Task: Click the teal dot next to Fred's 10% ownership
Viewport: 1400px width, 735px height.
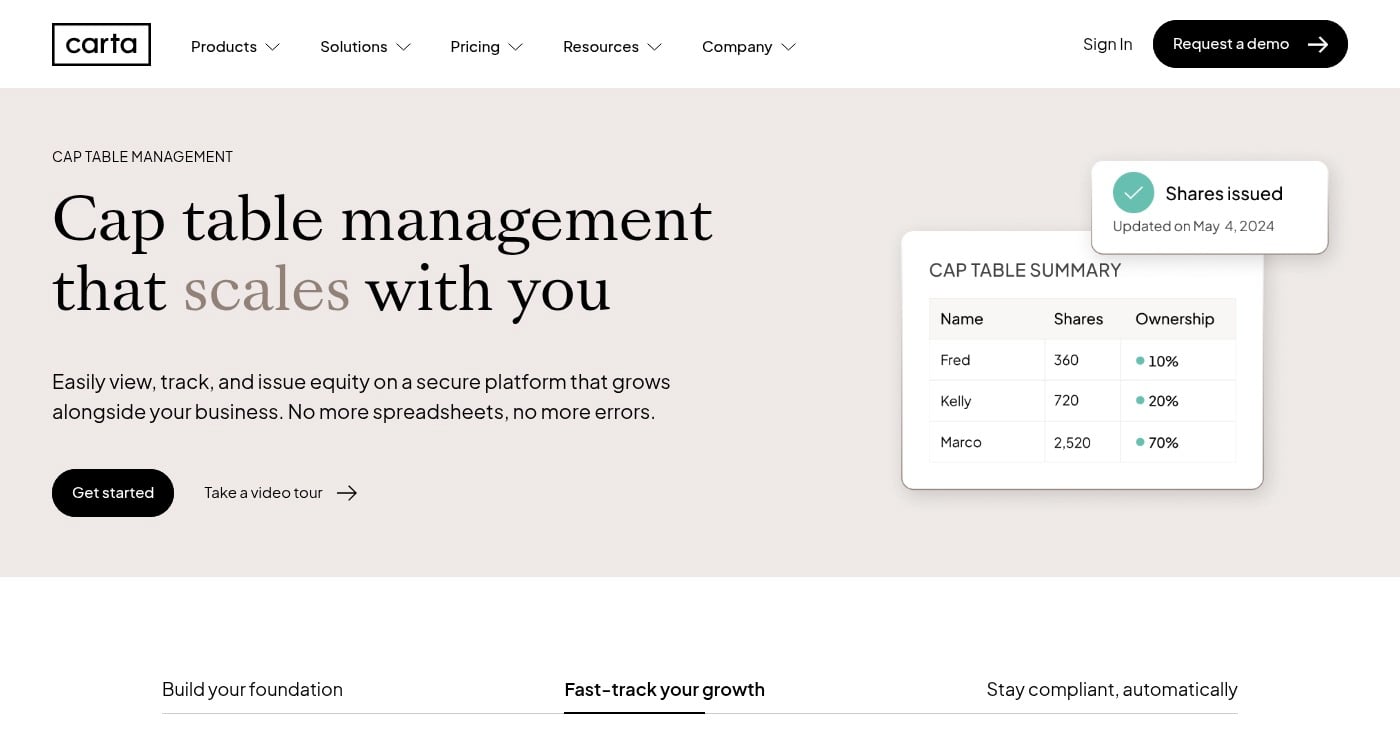Action: [1142, 360]
